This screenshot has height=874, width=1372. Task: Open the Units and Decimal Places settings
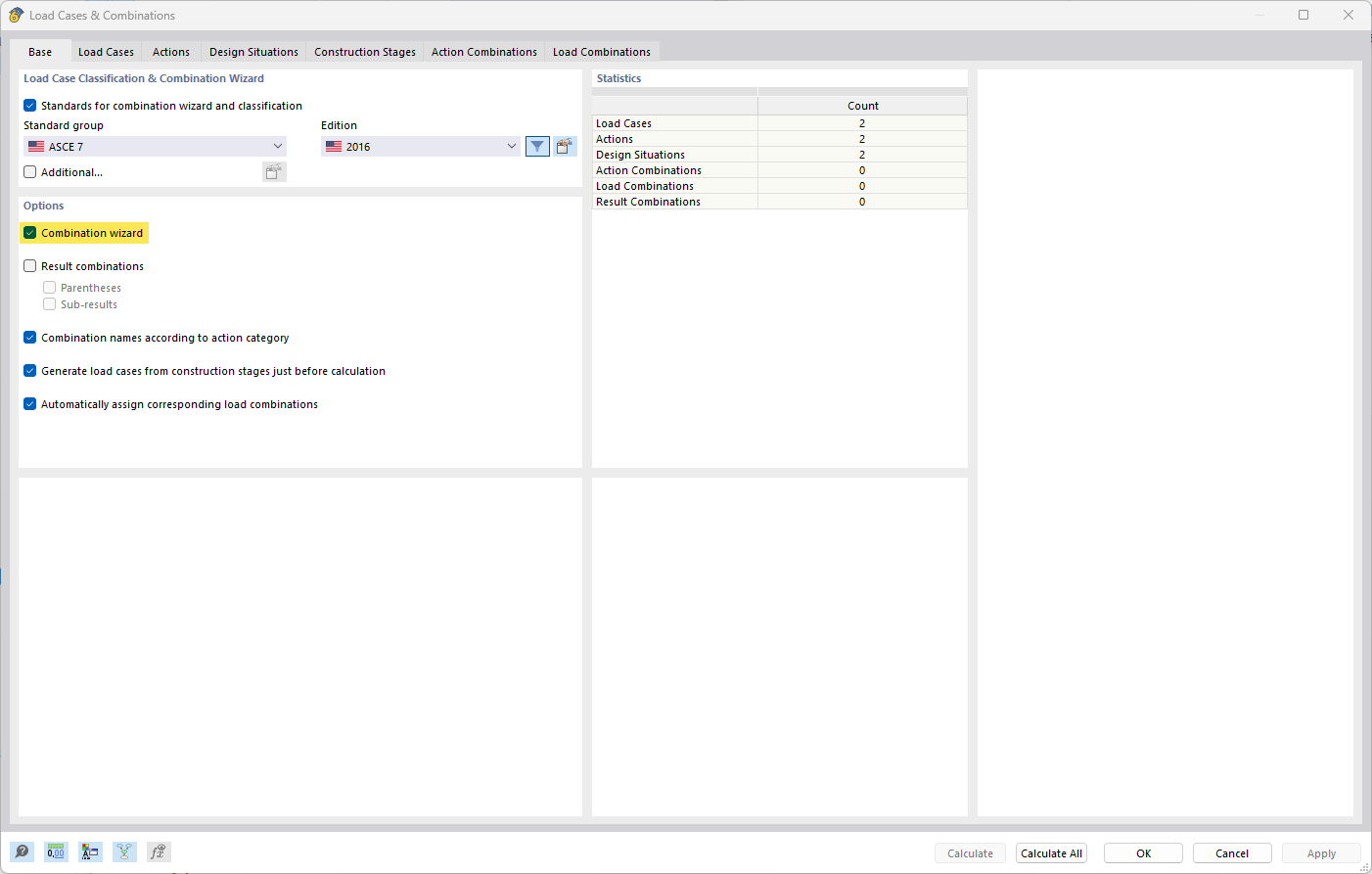pos(56,851)
